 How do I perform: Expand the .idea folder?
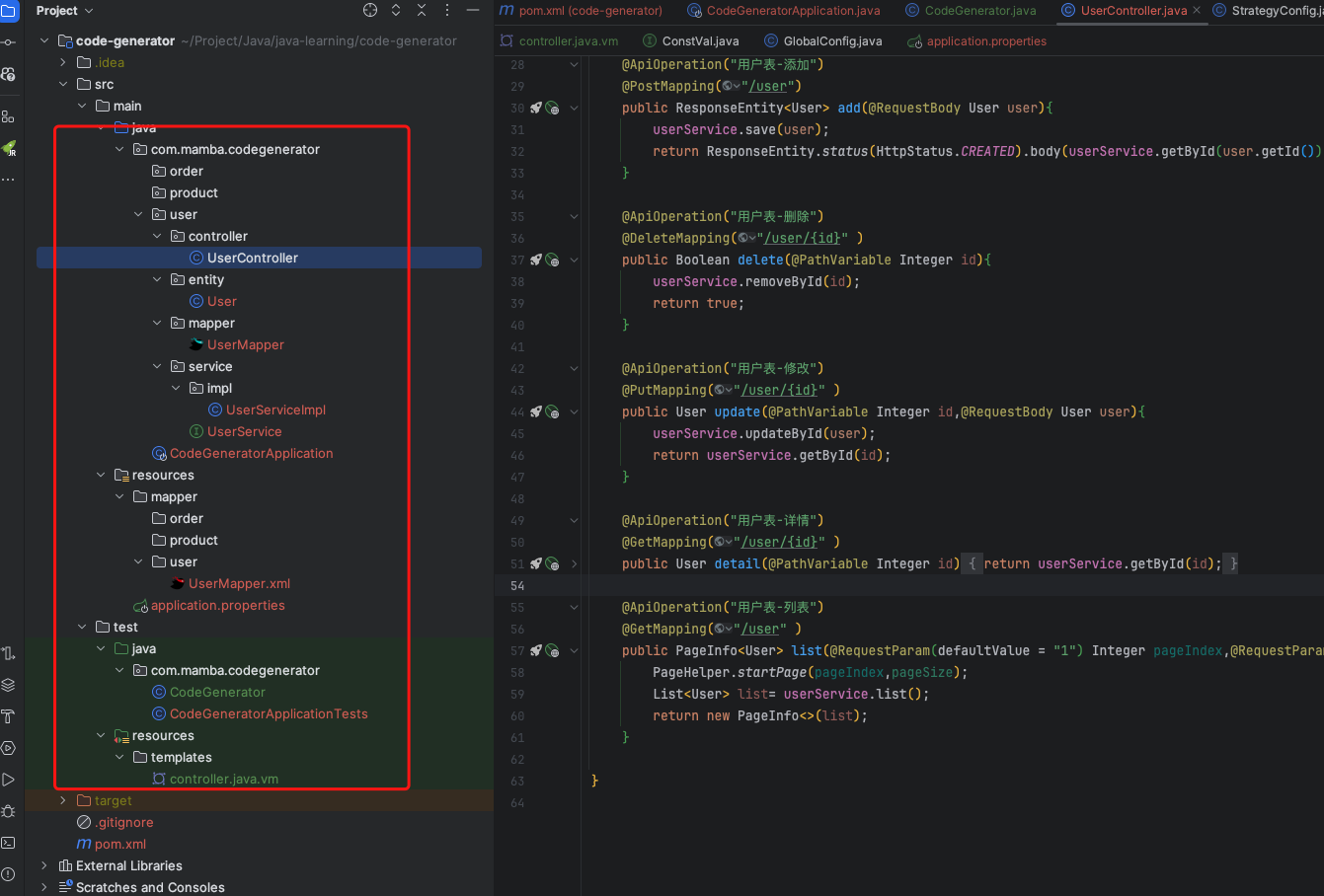[x=63, y=62]
